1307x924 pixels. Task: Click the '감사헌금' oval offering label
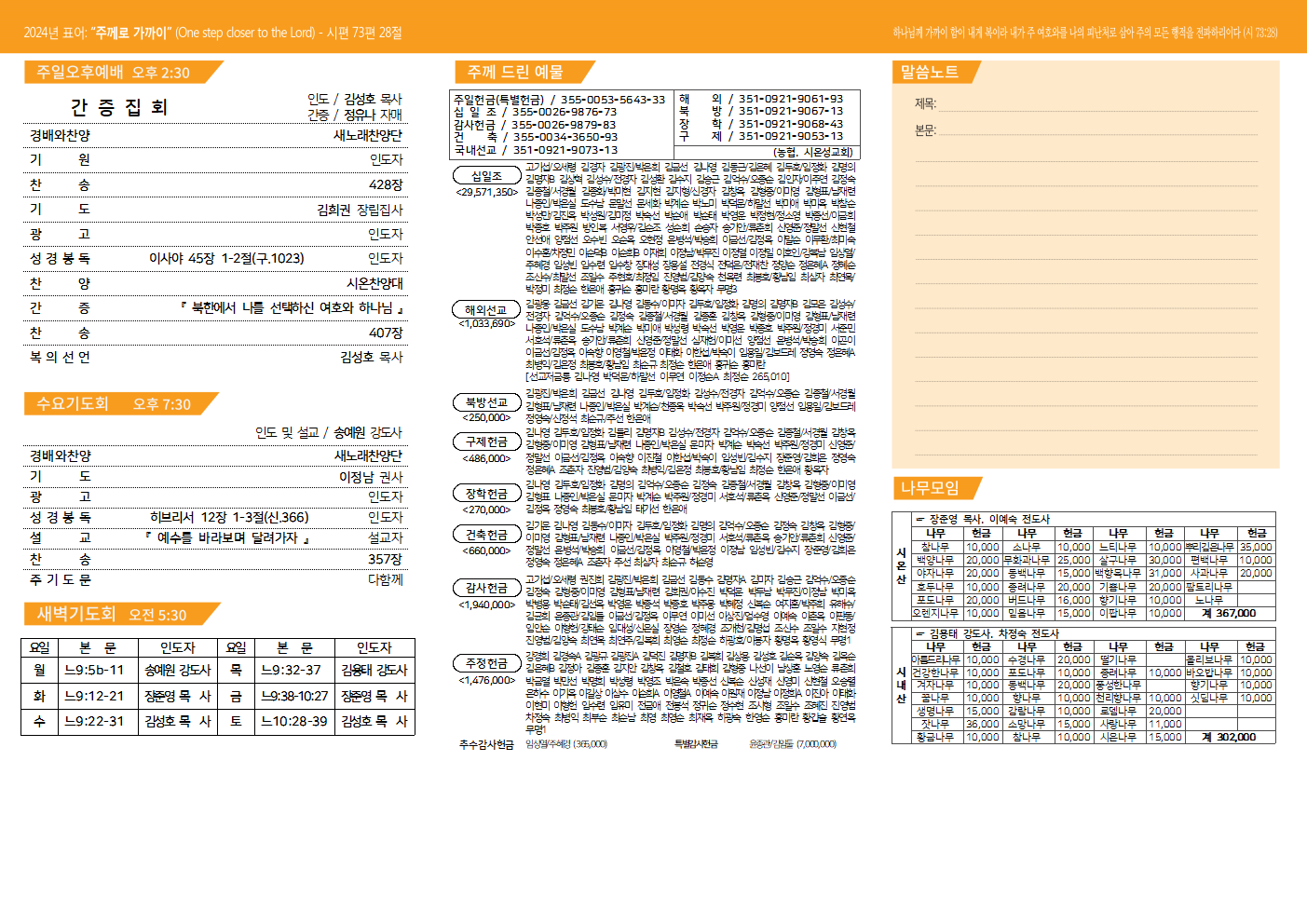pyautogui.click(x=486, y=588)
